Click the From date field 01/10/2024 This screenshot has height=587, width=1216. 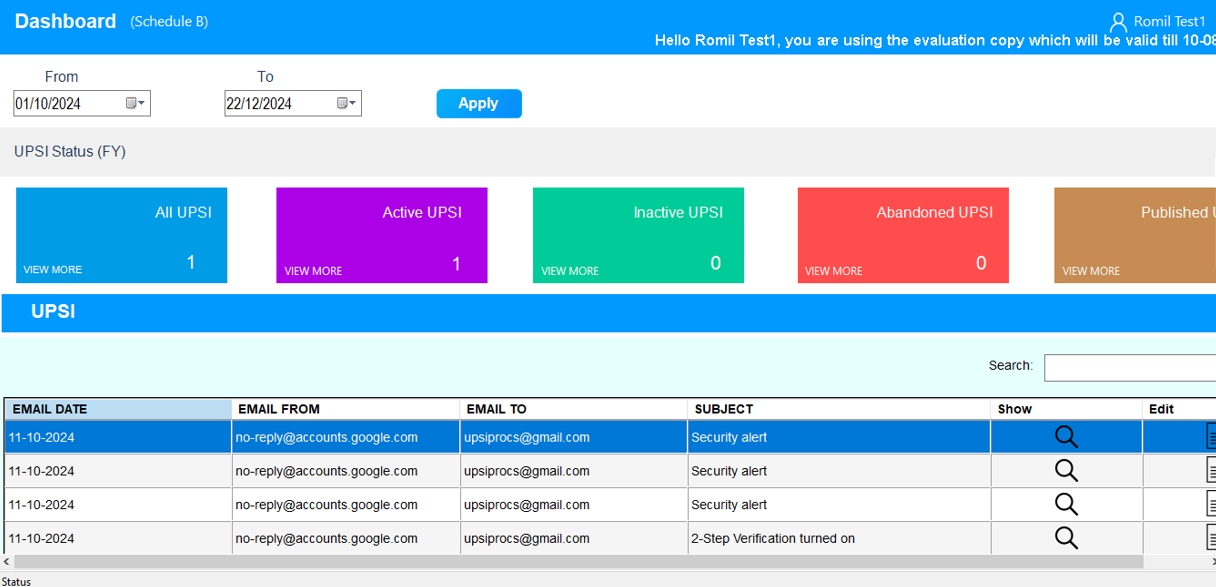click(x=81, y=103)
